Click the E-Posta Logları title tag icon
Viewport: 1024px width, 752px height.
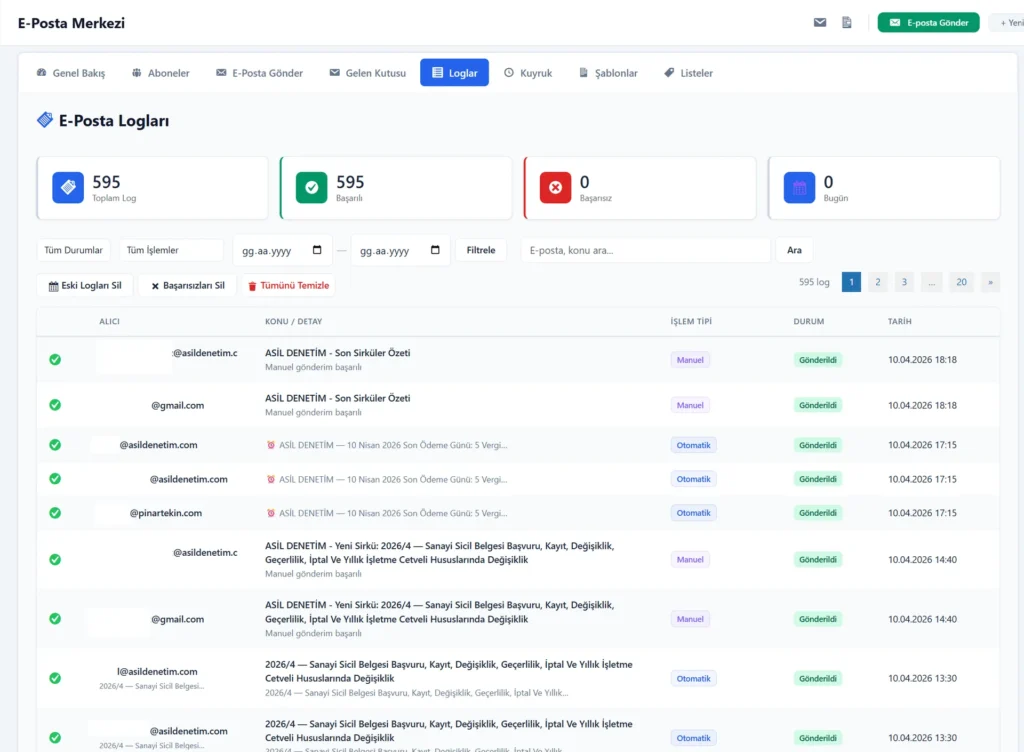coord(44,120)
